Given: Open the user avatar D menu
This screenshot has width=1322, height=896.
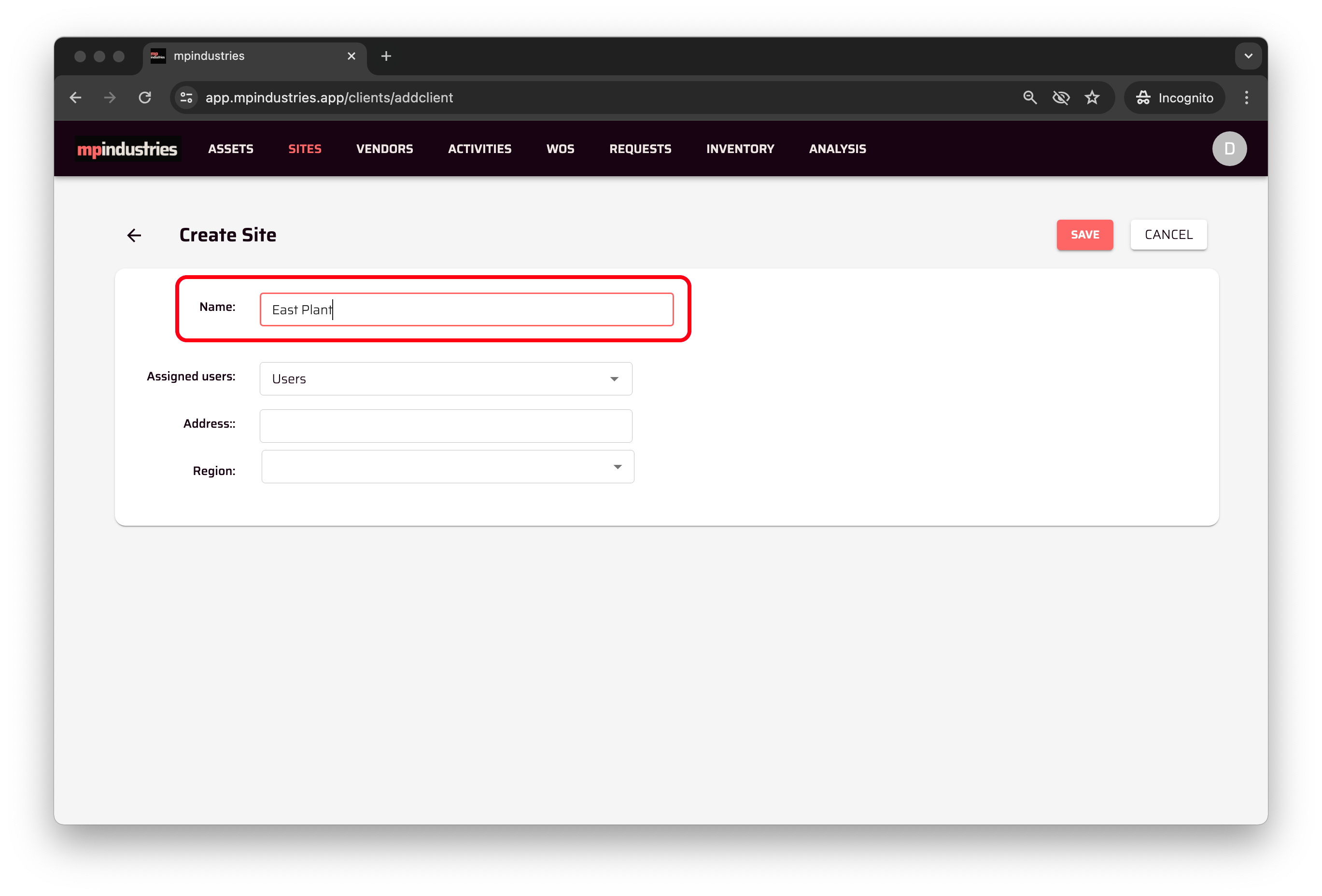Looking at the screenshot, I should click(1229, 149).
